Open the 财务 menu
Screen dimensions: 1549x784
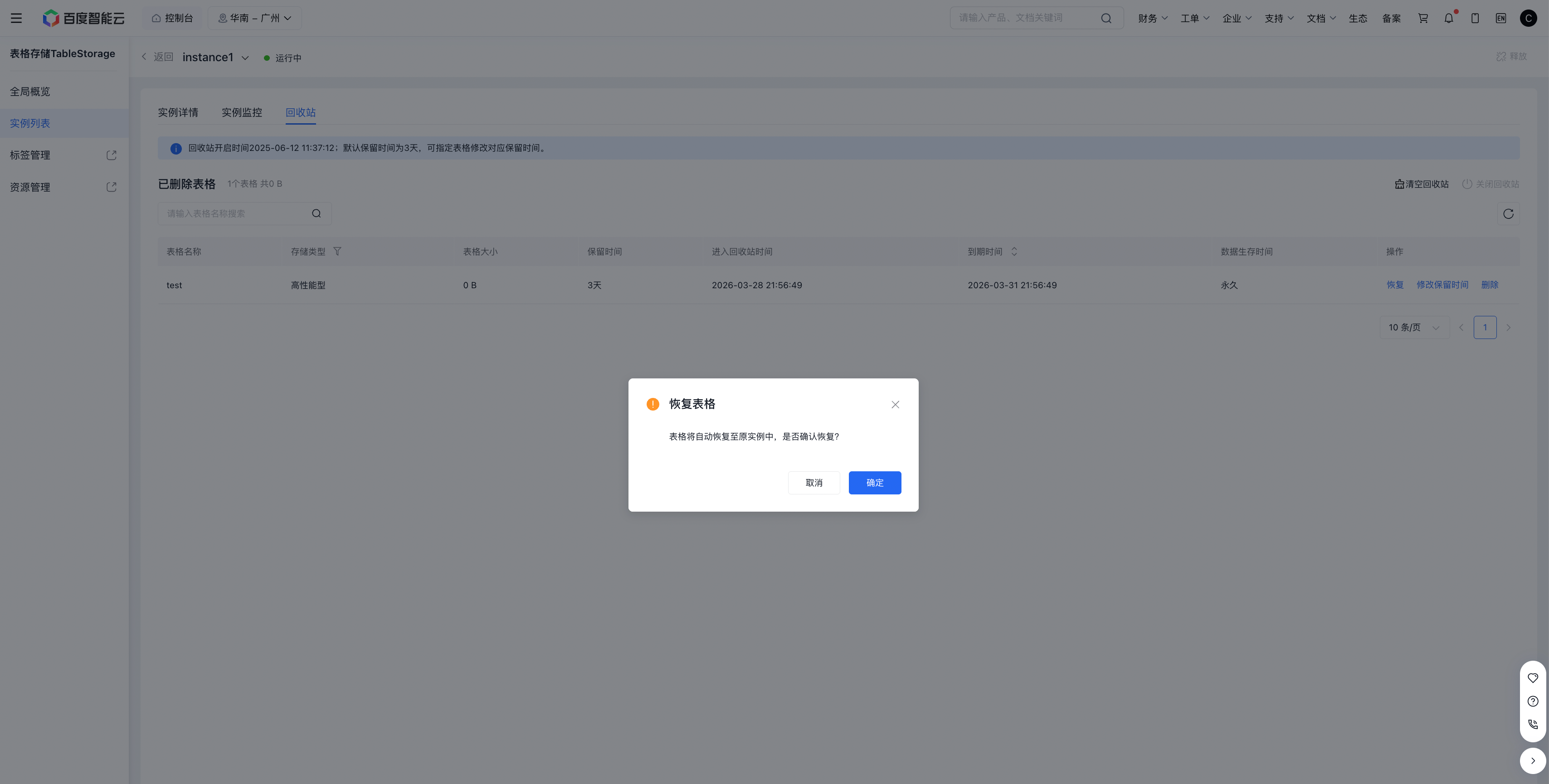coord(1152,18)
